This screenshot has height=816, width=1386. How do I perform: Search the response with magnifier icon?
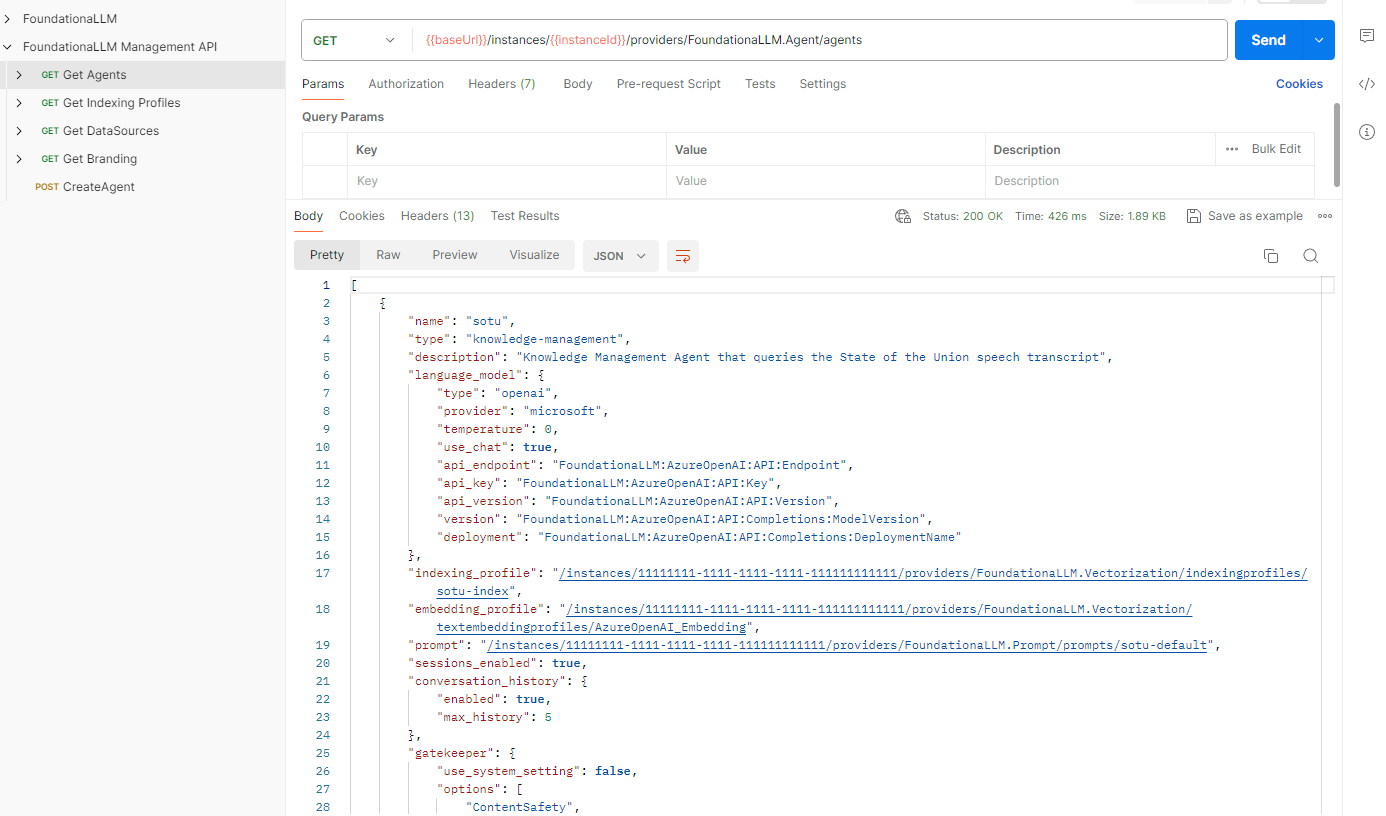coord(1310,256)
